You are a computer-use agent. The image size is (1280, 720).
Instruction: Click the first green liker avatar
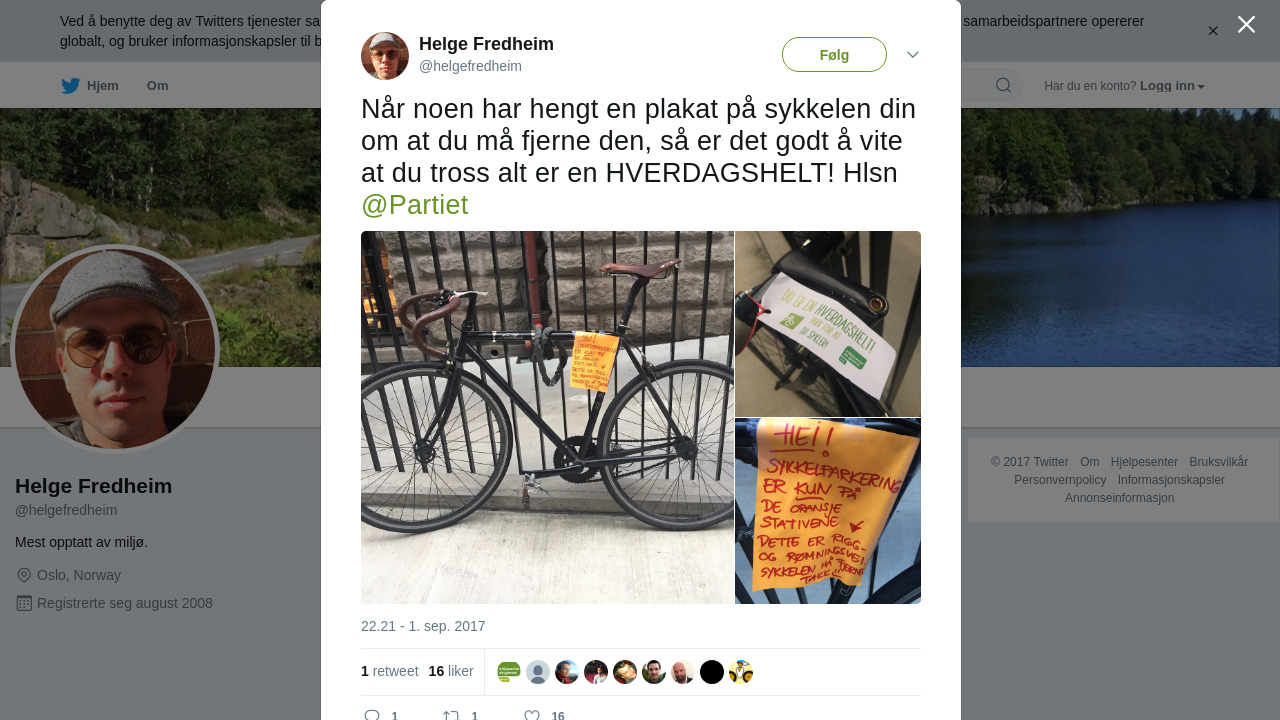coord(509,672)
